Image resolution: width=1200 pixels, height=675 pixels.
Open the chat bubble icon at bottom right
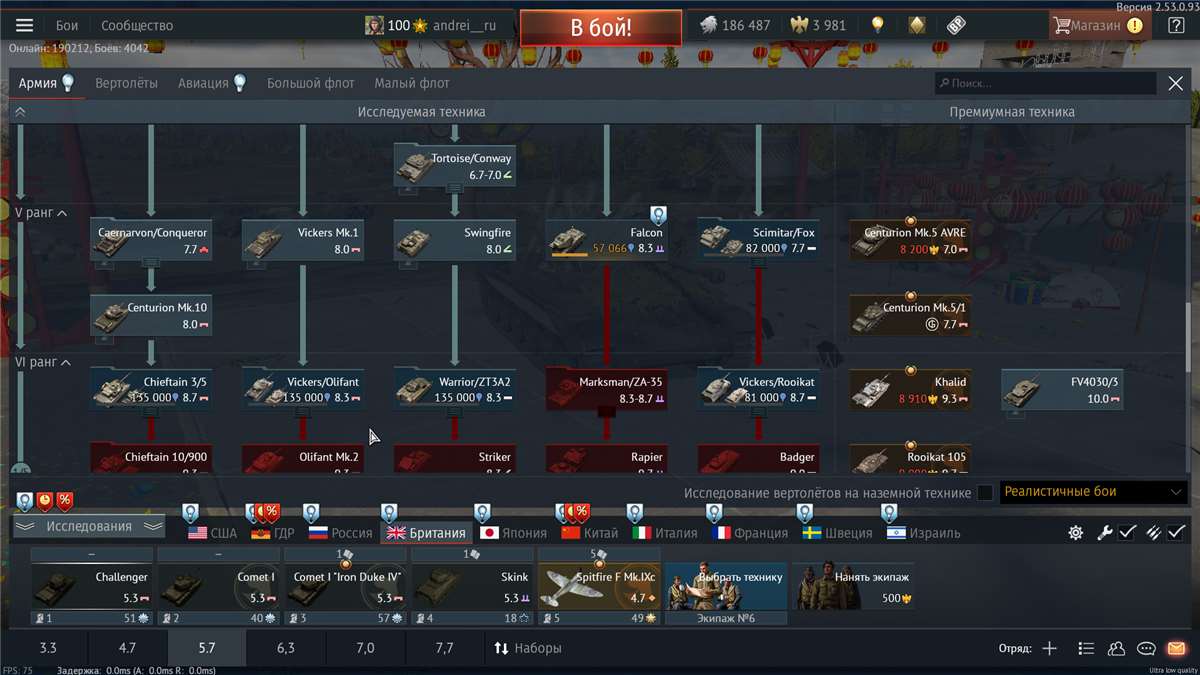pyautogui.click(x=1147, y=648)
